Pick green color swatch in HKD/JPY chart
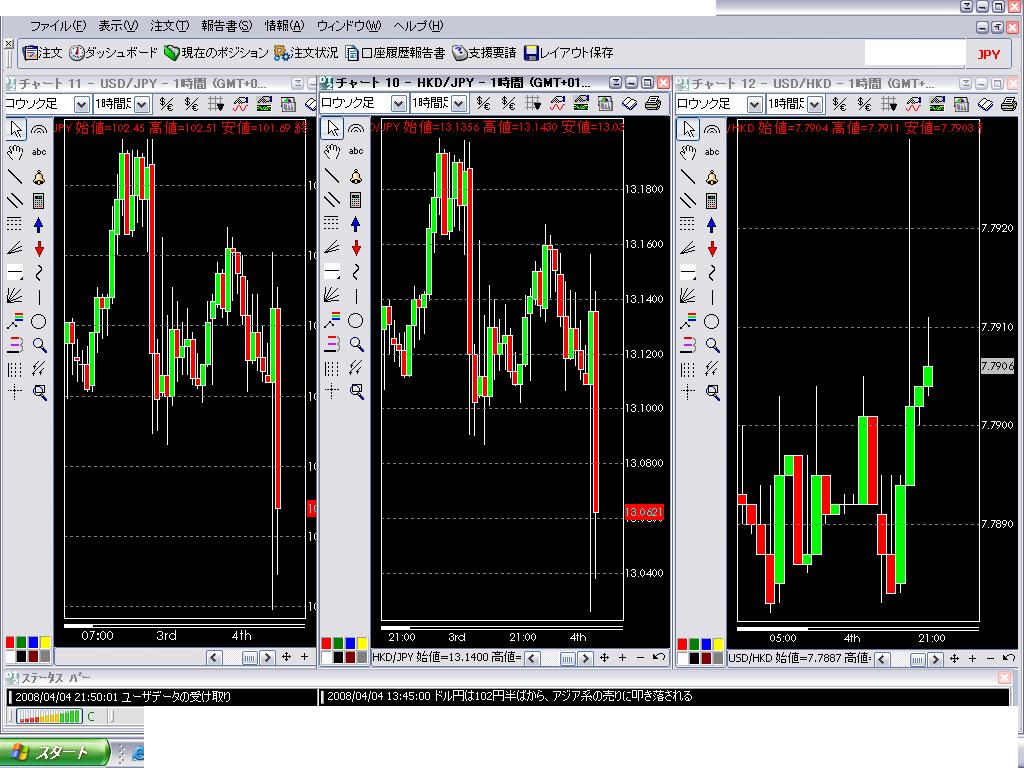 338,643
